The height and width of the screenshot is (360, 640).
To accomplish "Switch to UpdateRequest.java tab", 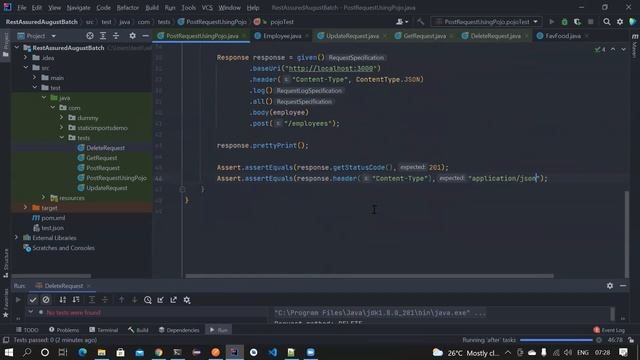I will 352,36.
